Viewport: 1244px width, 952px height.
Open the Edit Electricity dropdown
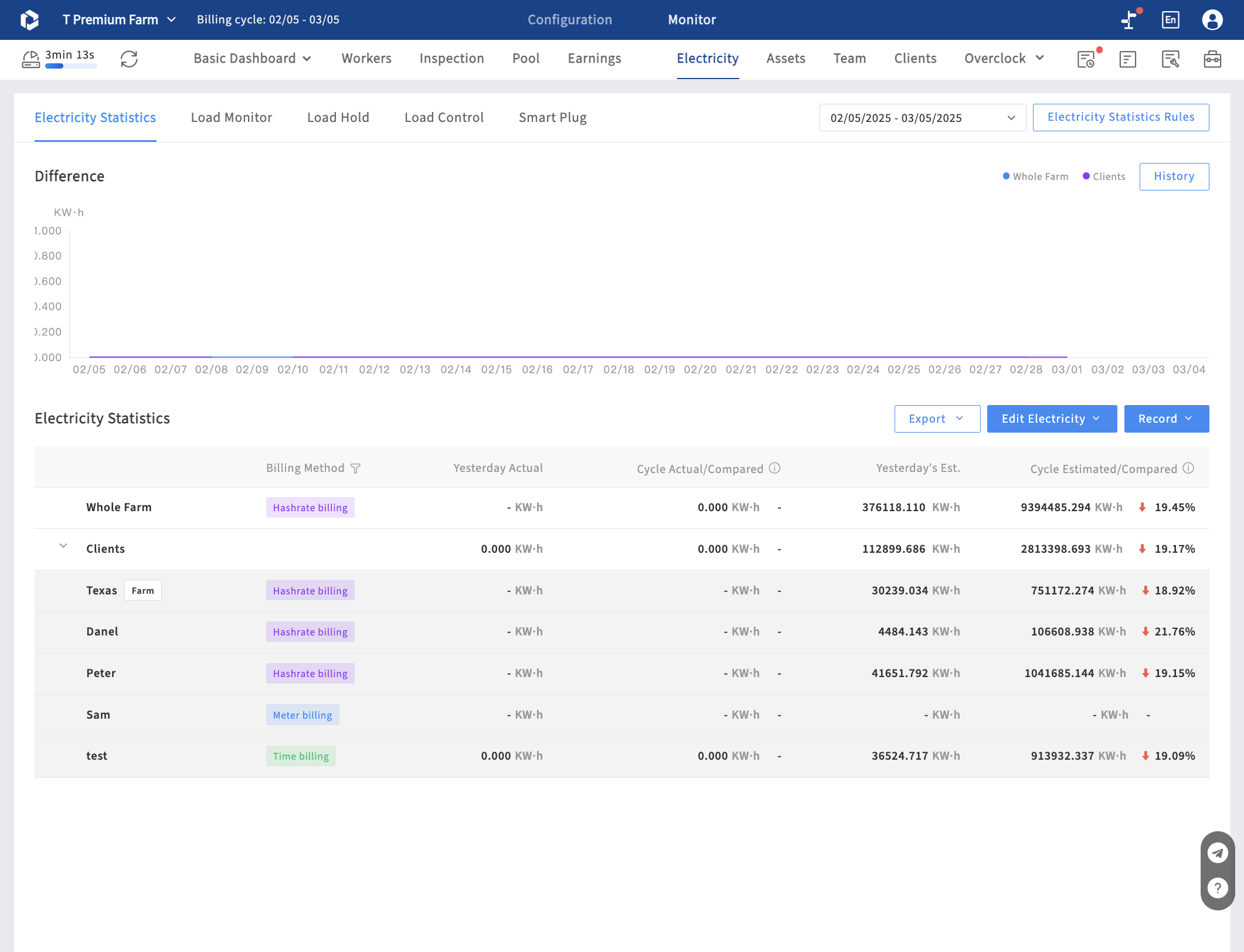point(1052,419)
